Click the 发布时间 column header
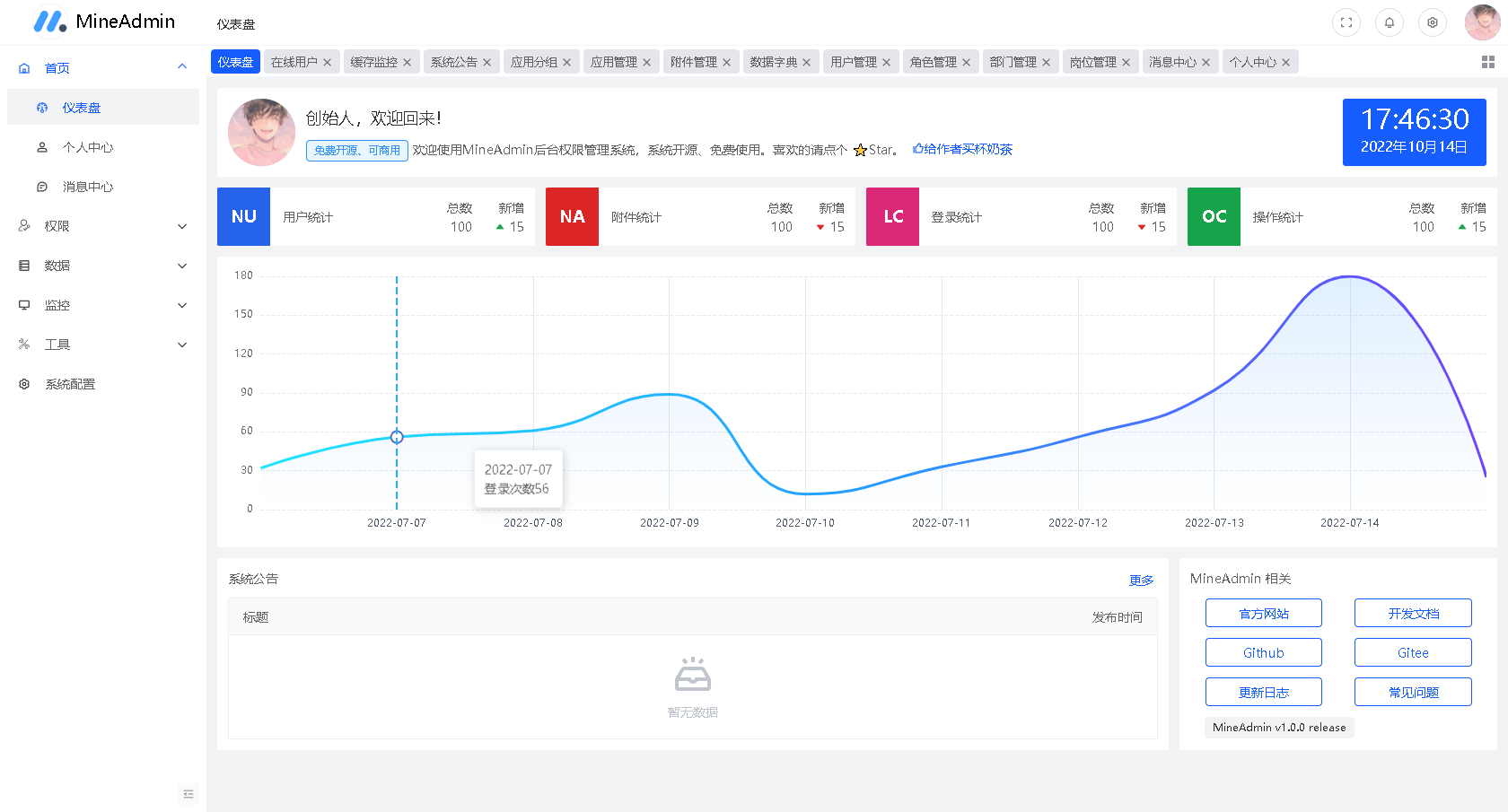Image resolution: width=1508 pixels, height=812 pixels. [x=1118, y=617]
